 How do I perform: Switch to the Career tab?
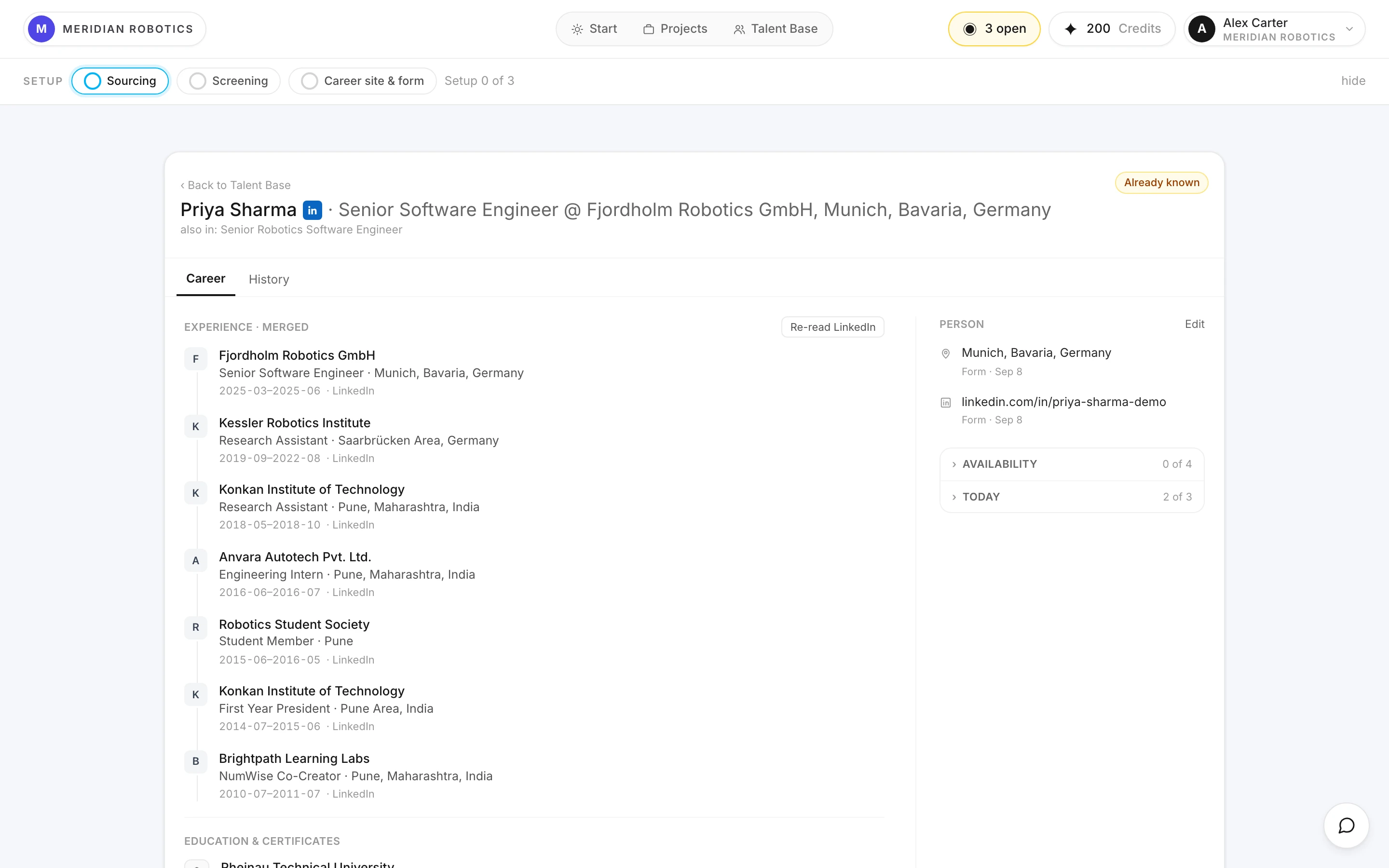205,279
